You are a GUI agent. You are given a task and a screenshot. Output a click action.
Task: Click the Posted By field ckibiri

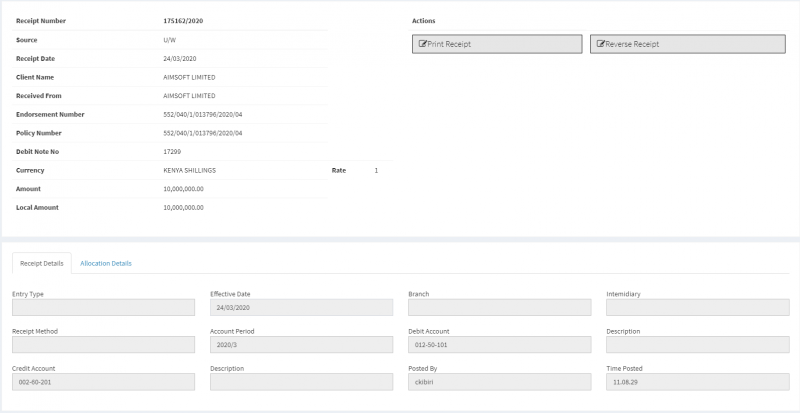tap(499, 382)
